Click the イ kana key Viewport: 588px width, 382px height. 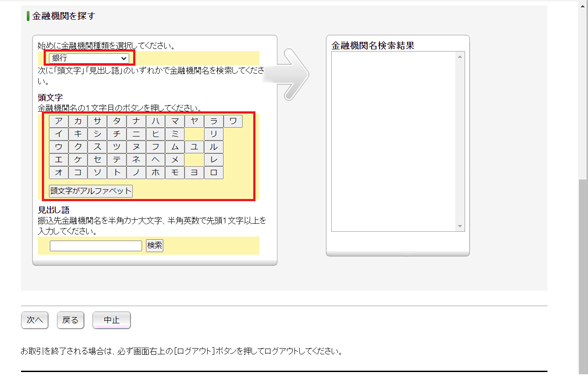click(58, 134)
